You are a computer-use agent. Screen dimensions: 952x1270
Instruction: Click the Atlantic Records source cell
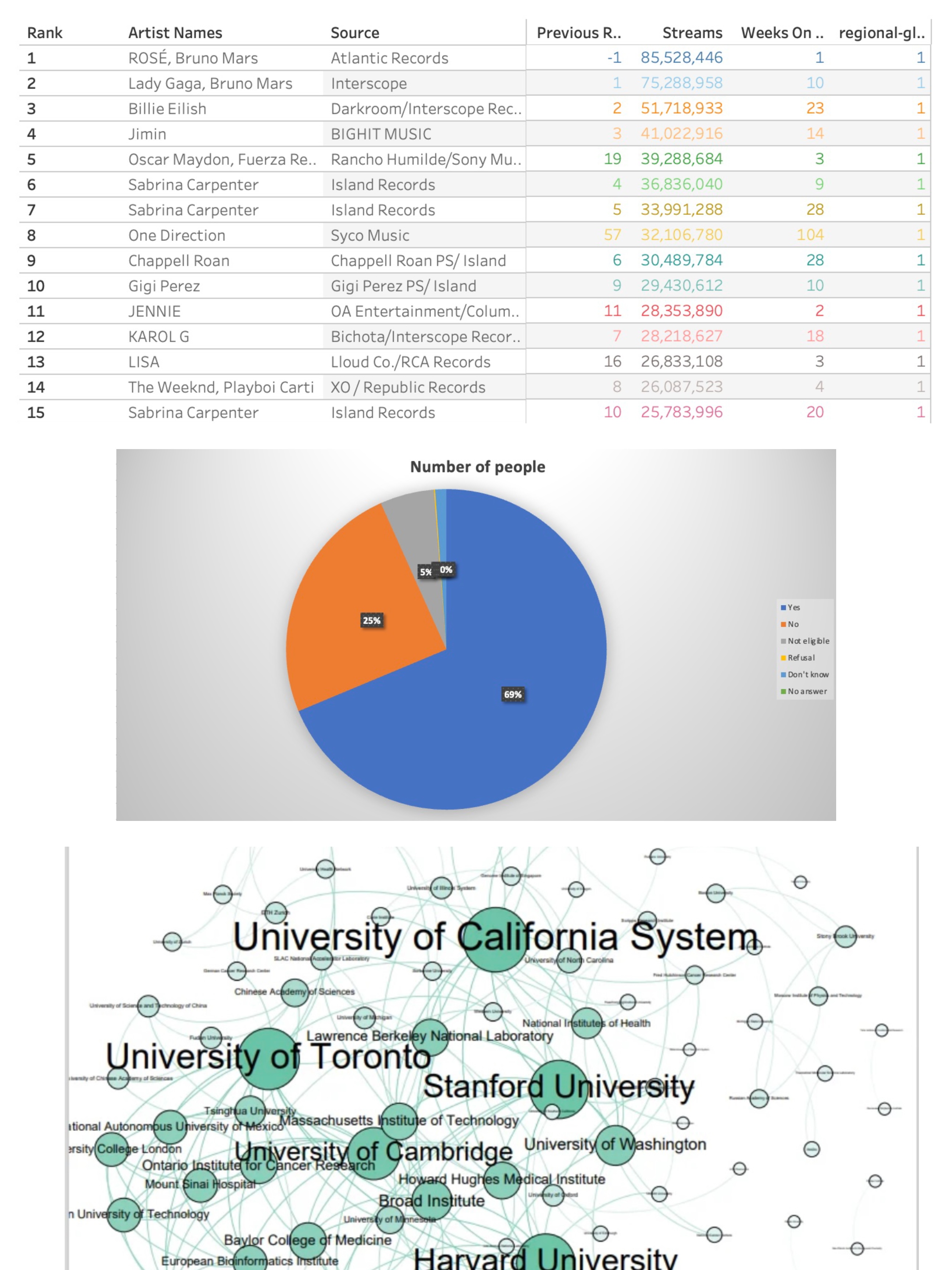click(x=389, y=58)
